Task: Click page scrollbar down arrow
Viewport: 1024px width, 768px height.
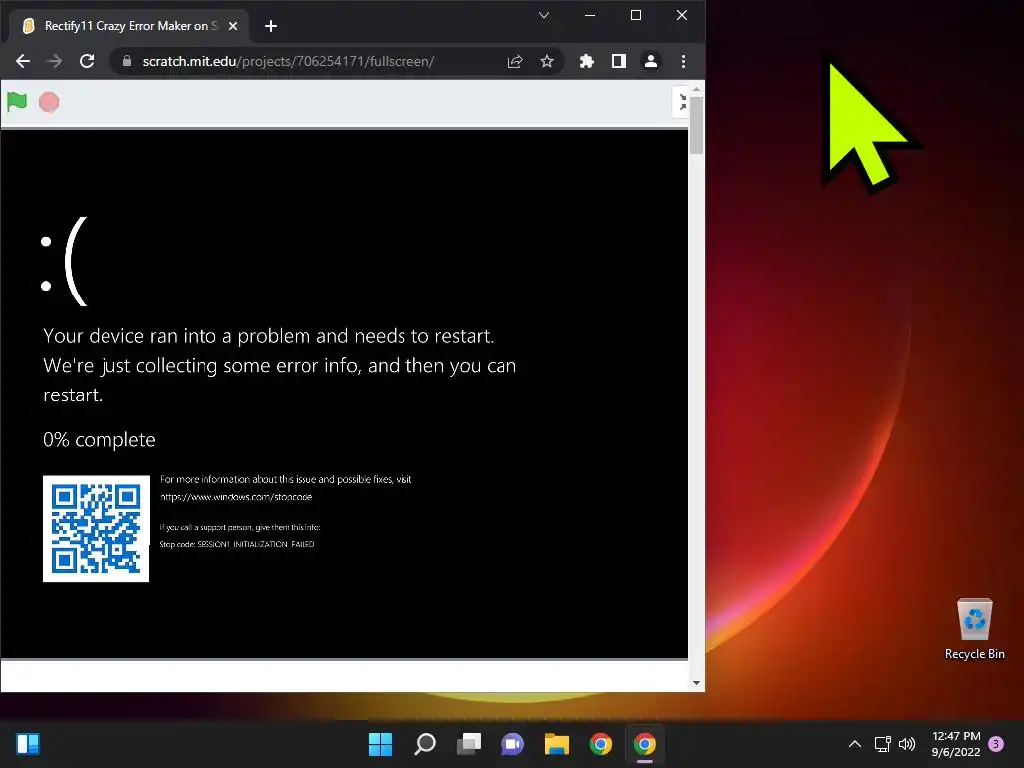Action: (696, 683)
